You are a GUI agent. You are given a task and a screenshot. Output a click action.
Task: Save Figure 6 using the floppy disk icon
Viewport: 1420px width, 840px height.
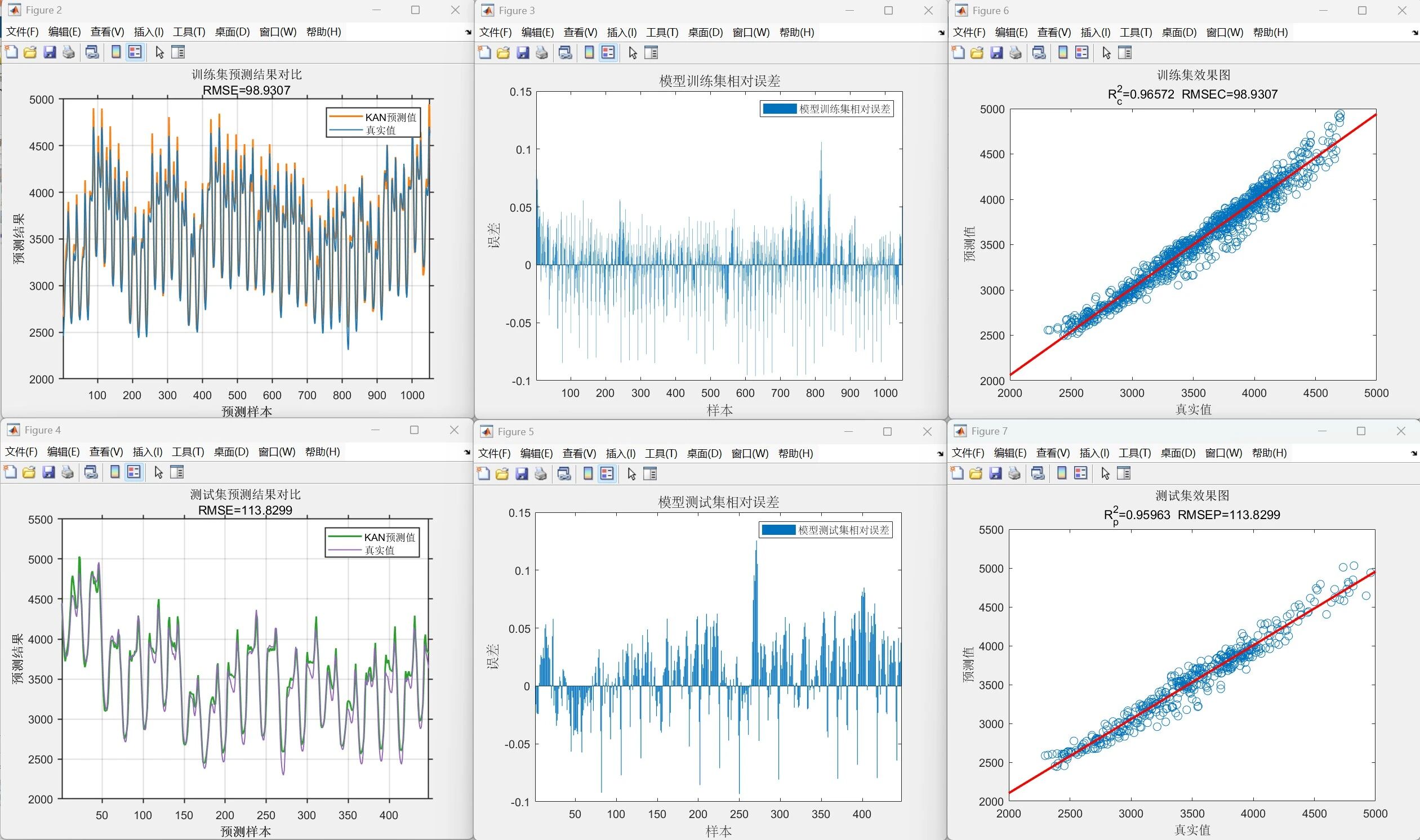tap(996, 53)
